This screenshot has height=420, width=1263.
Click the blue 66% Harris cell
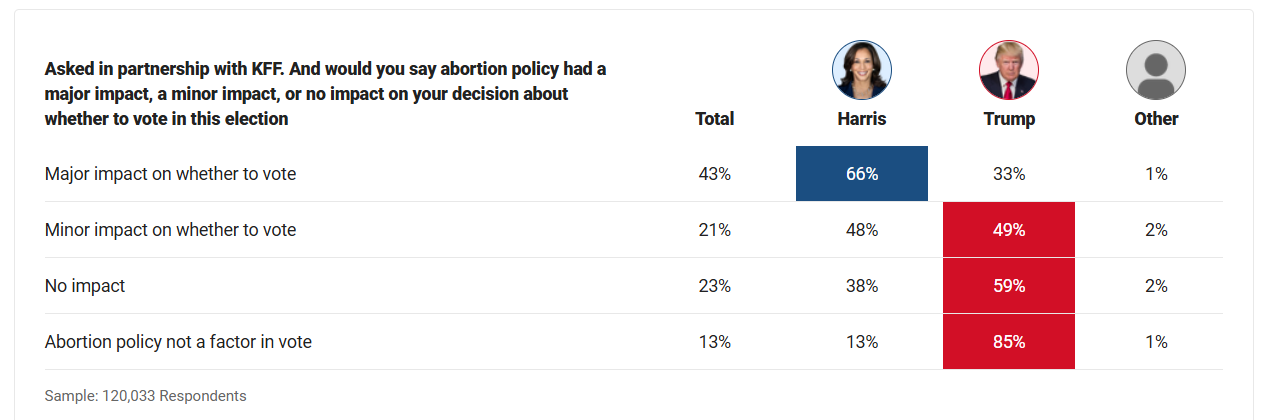(x=861, y=174)
